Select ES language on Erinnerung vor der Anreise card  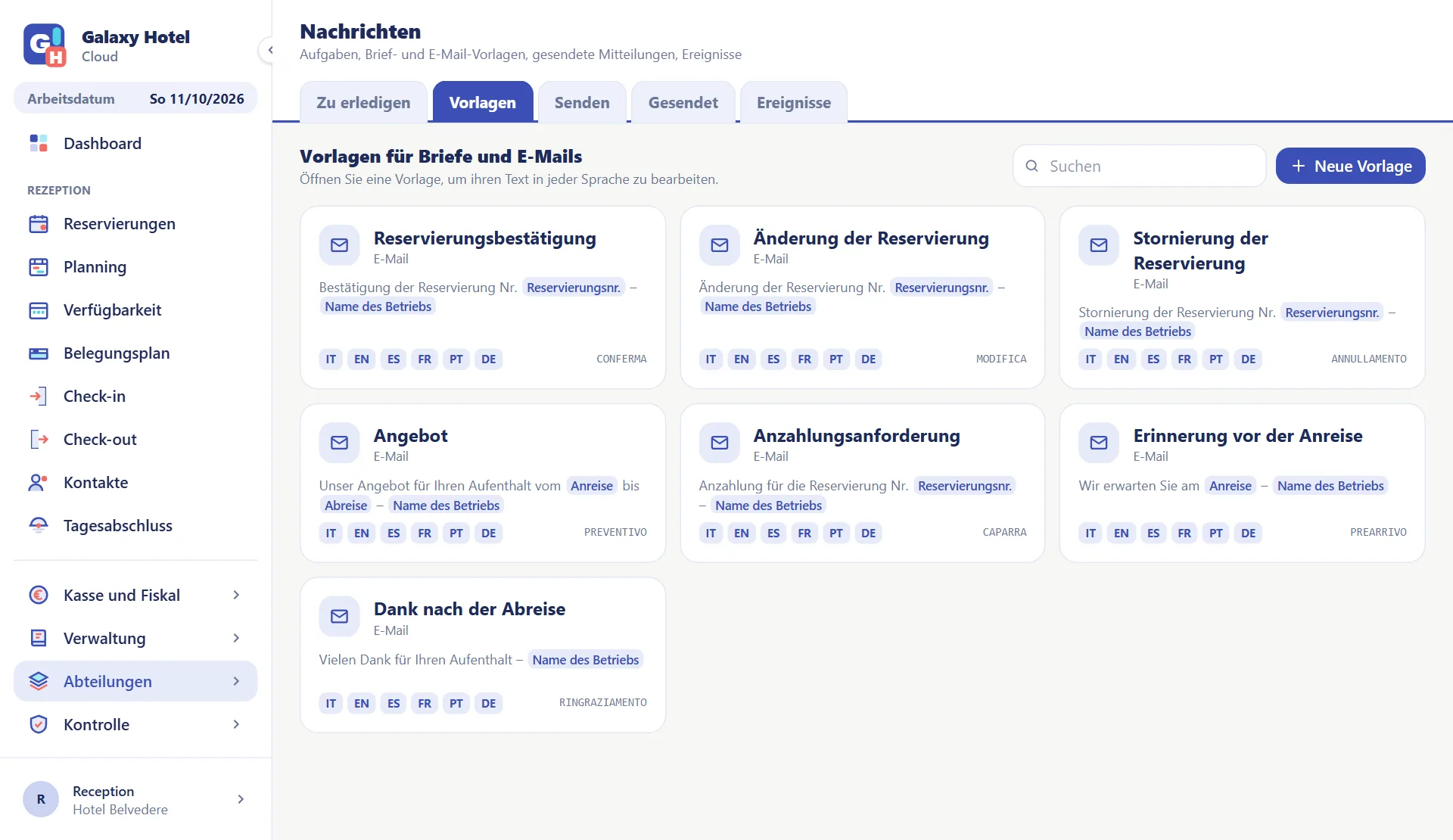coord(1153,533)
